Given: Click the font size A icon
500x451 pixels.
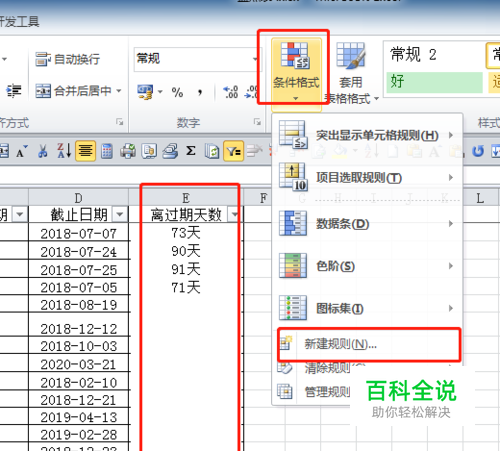Looking at the screenshot, I should click(x=21, y=152).
